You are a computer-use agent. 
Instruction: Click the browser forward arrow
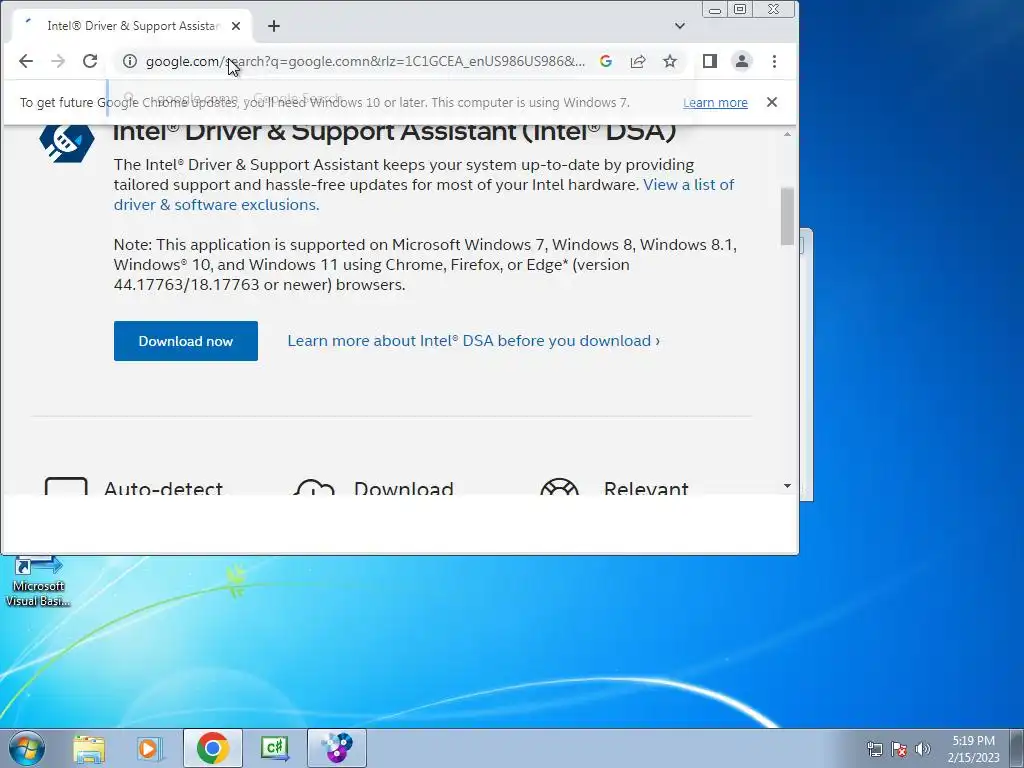tap(57, 61)
